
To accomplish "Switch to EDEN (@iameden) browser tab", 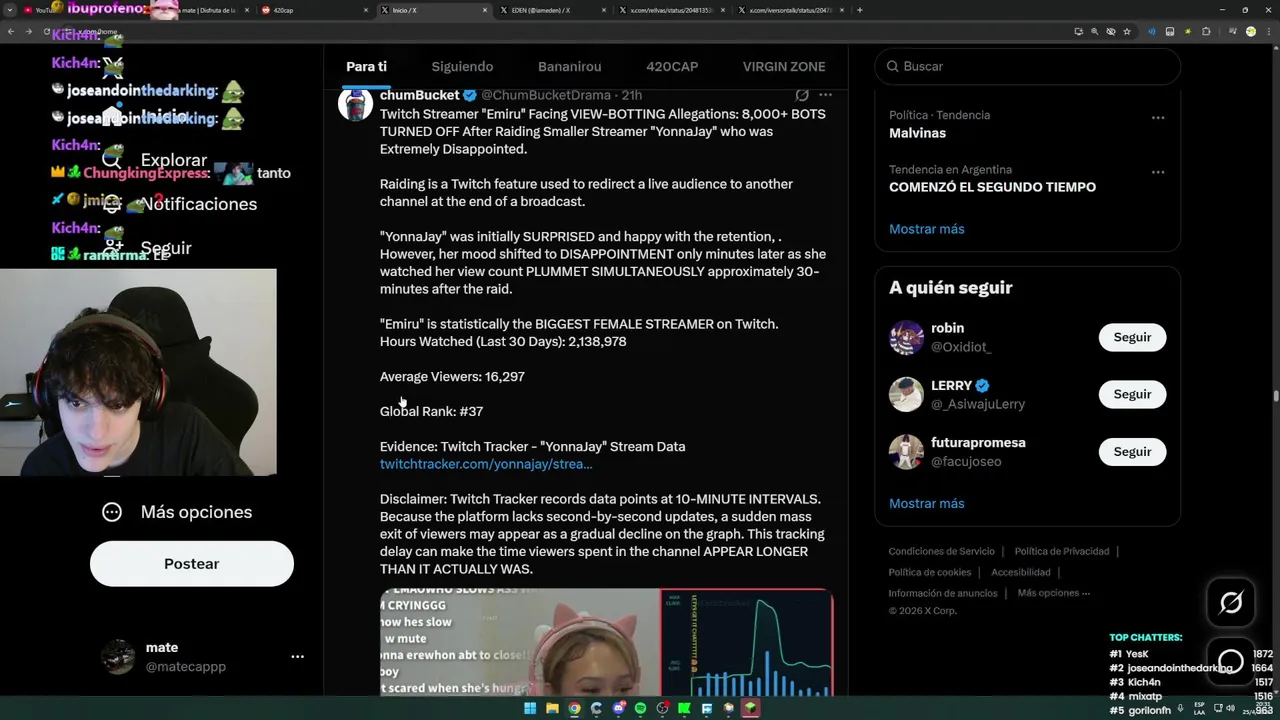I will tap(551, 10).
